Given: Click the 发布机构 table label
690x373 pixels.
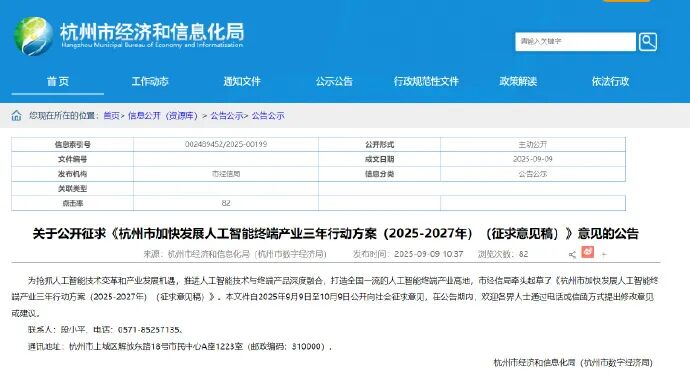Looking at the screenshot, I should coord(73,174).
